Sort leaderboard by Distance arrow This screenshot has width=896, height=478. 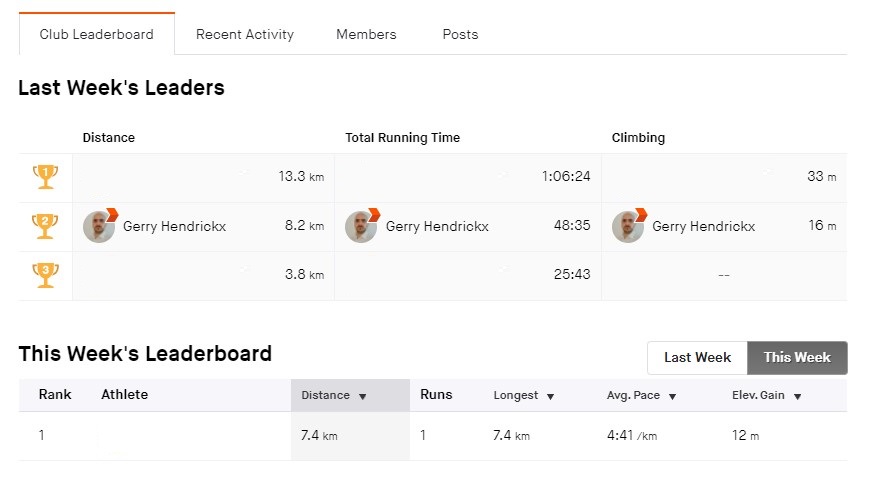tap(363, 396)
